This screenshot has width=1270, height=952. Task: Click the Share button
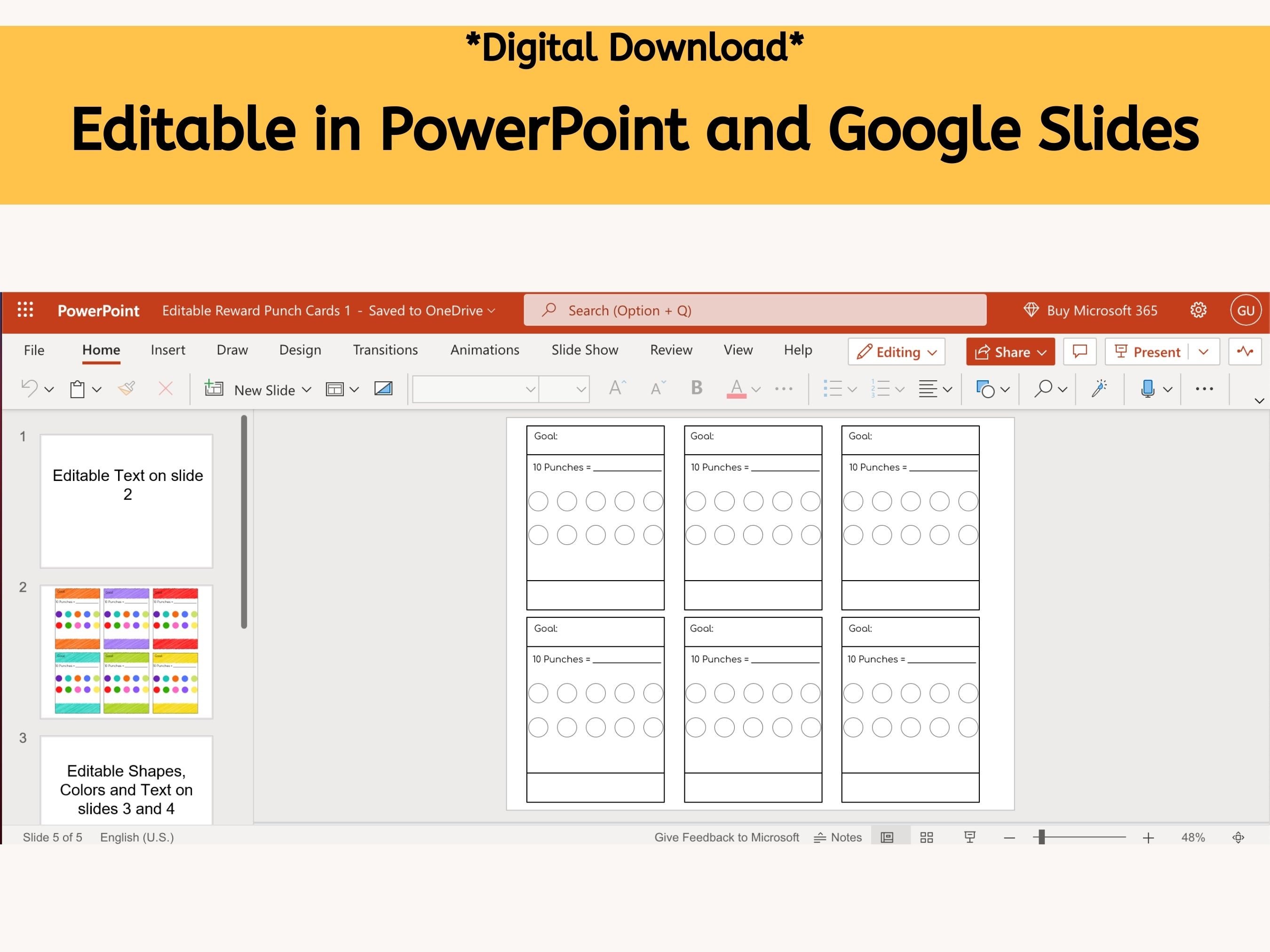1010,351
